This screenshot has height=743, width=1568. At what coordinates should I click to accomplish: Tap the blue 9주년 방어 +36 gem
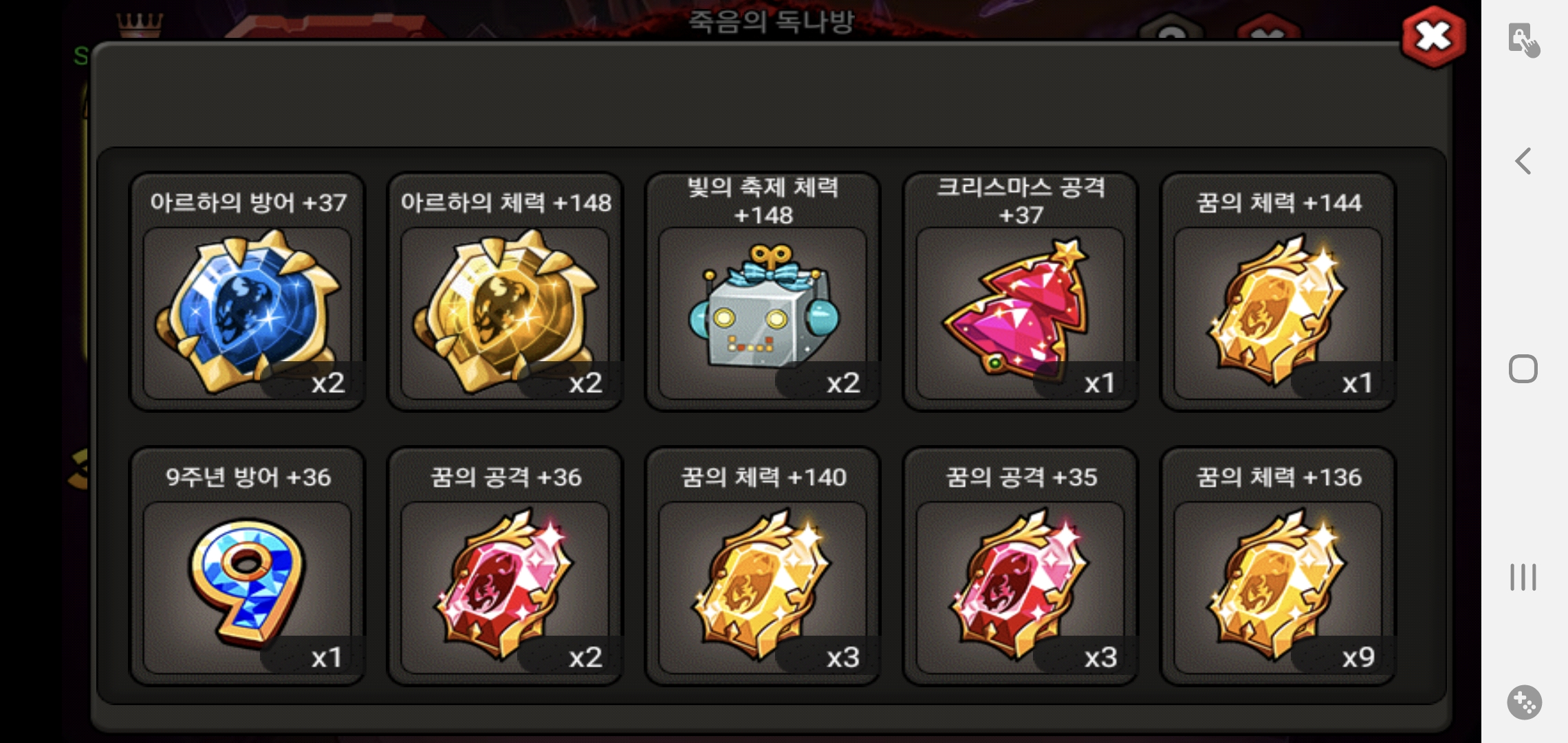click(x=247, y=588)
